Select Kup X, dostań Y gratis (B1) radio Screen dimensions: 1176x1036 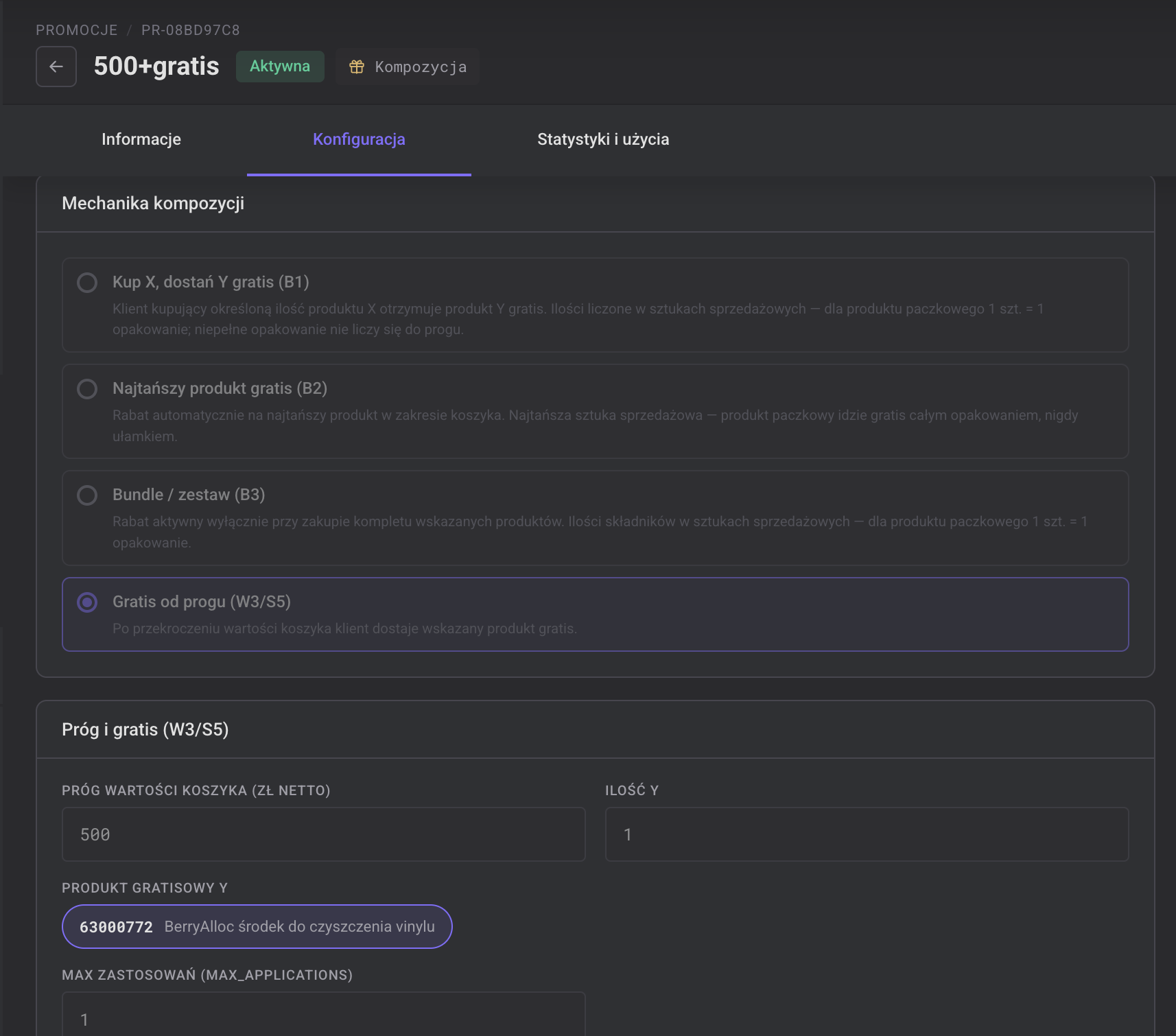pos(87,283)
